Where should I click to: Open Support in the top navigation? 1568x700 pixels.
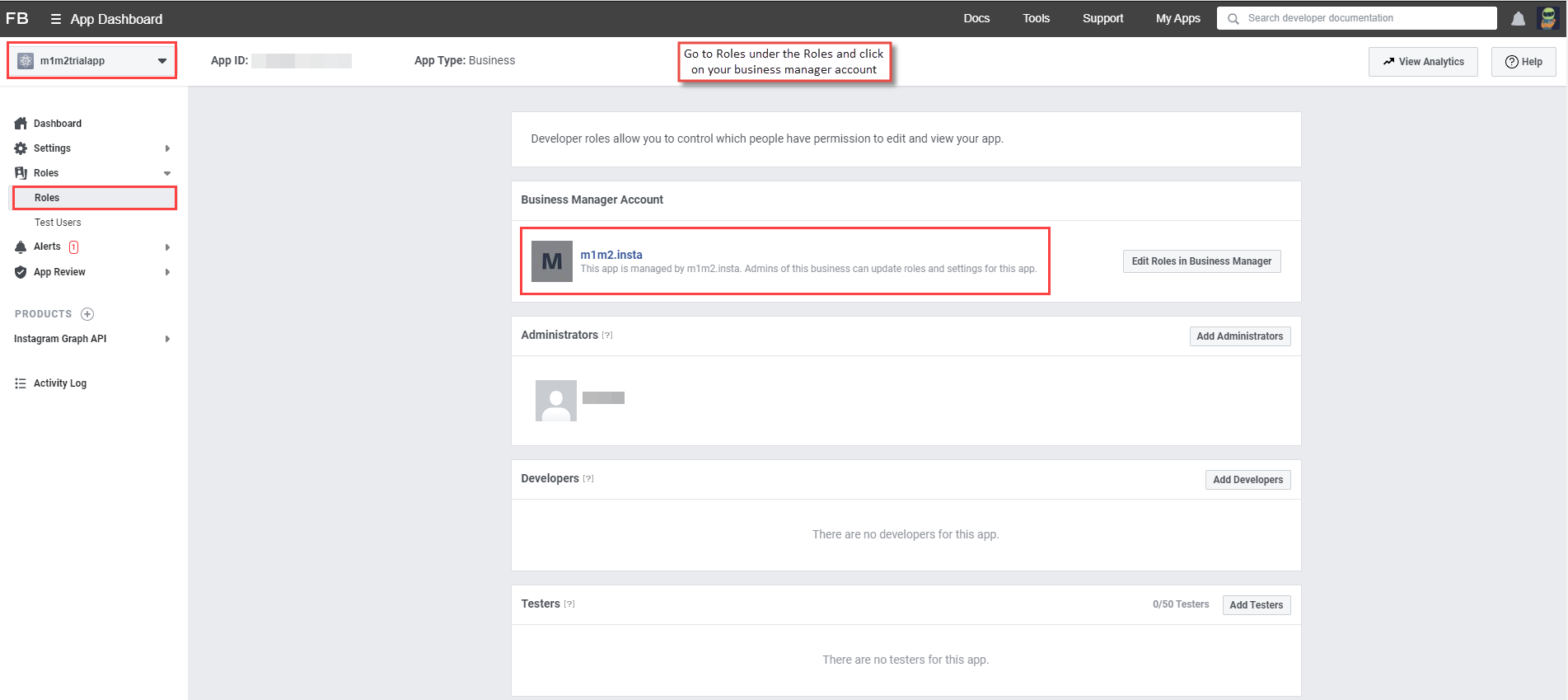[x=1102, y=18]
